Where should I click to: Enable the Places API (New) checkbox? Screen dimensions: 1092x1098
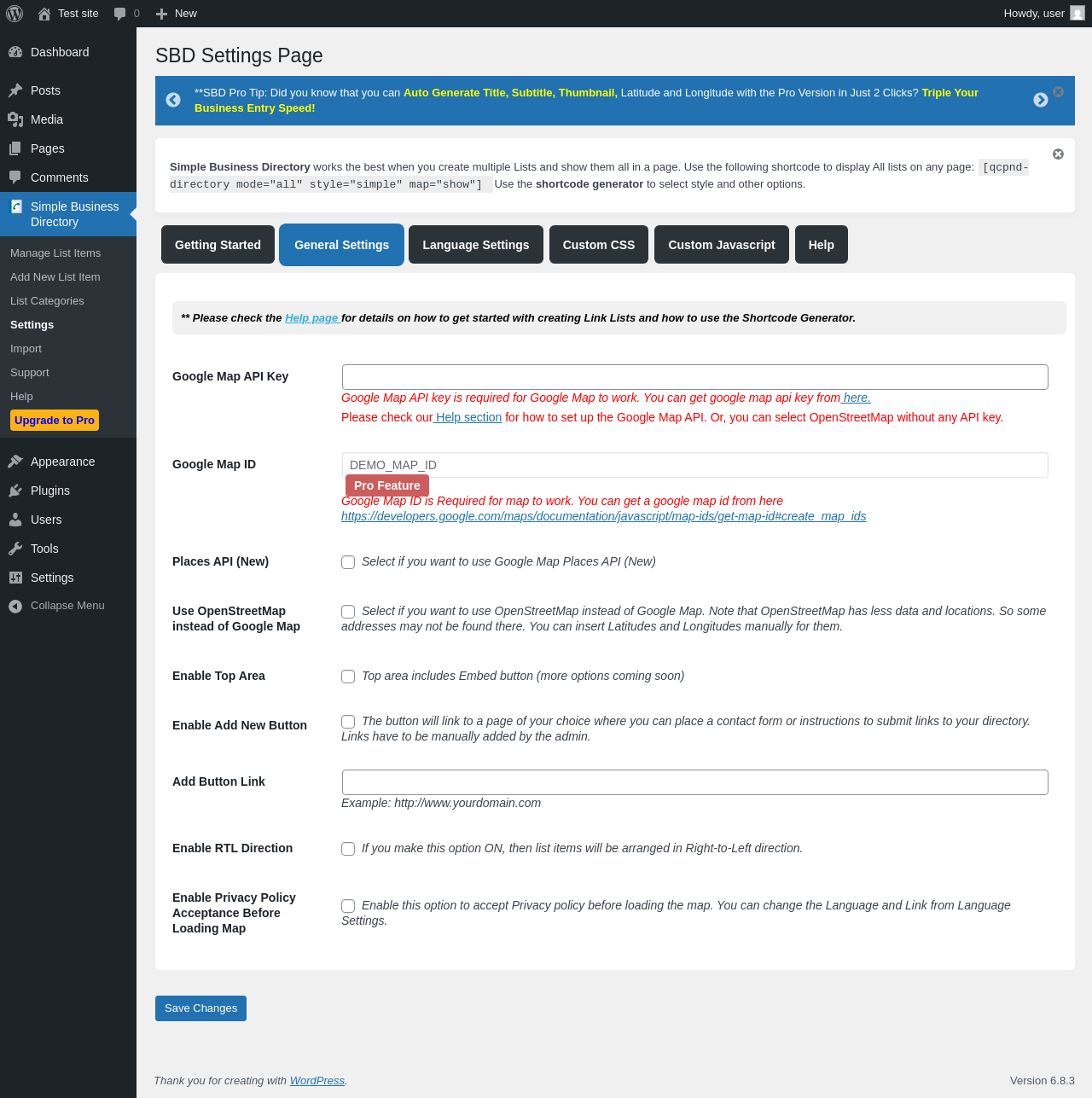(x=348, y=562)
